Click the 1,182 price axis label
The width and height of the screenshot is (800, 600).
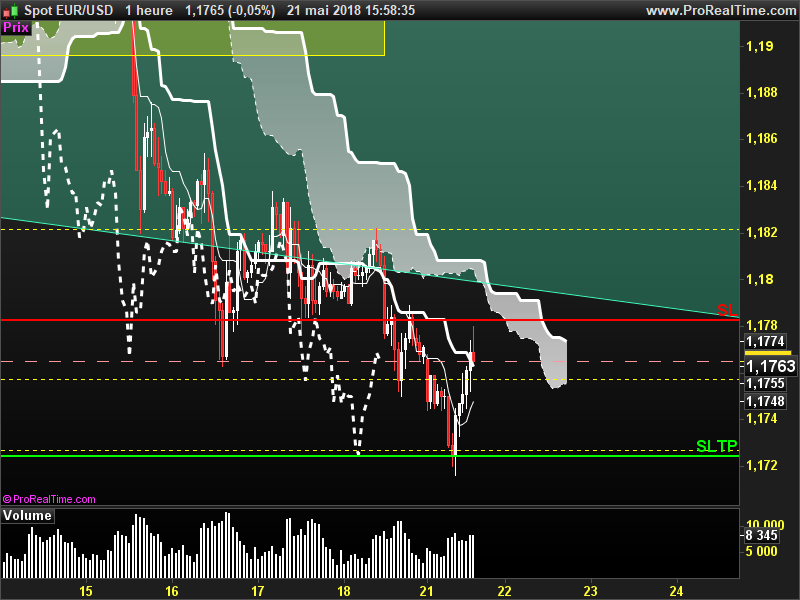click(x=762, y=232)
